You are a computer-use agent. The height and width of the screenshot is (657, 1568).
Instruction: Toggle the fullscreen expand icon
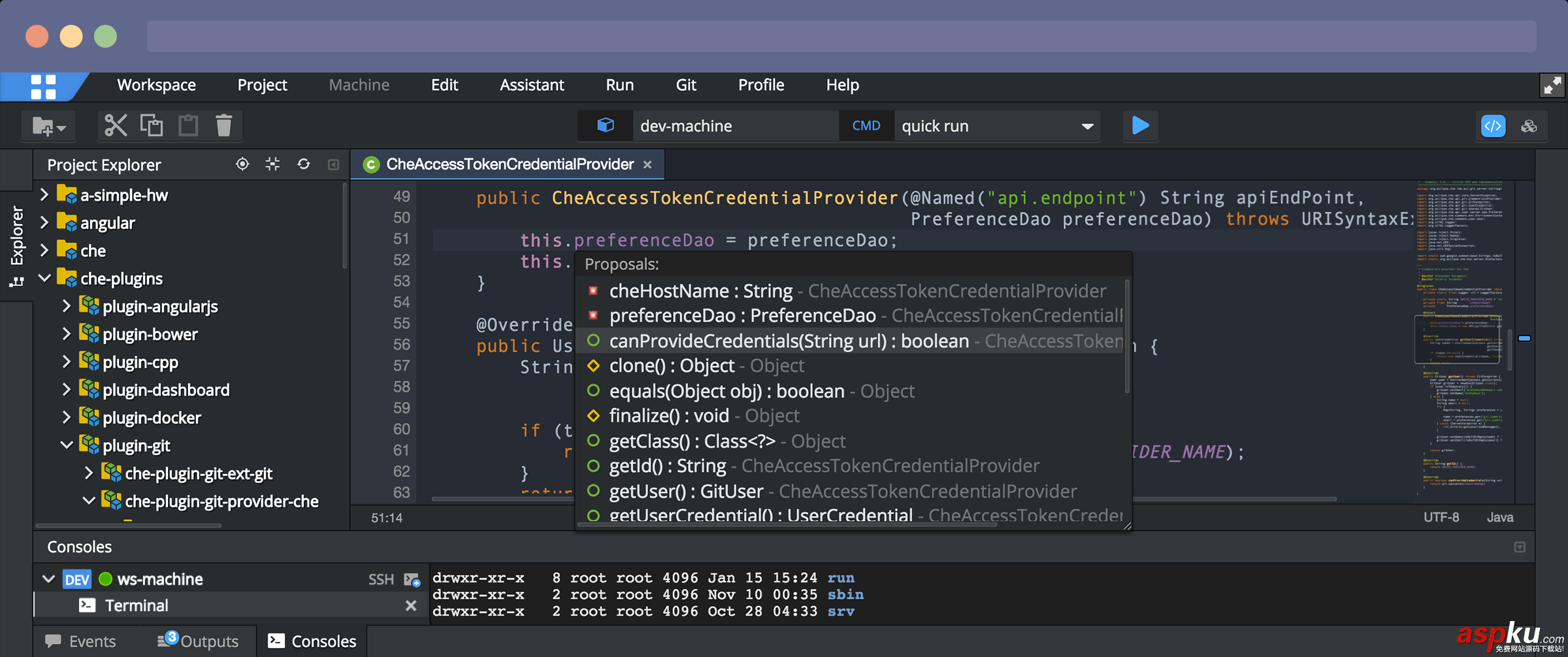1552,86
